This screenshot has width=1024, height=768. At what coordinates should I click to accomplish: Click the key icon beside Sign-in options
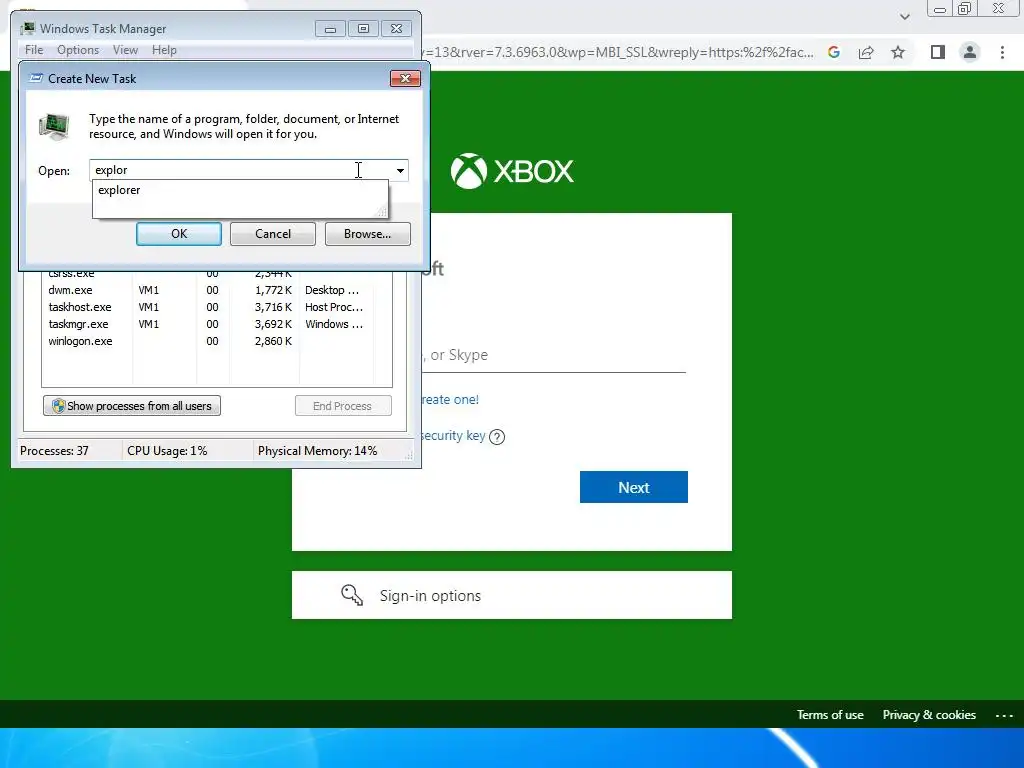click(x=352, y=595)
